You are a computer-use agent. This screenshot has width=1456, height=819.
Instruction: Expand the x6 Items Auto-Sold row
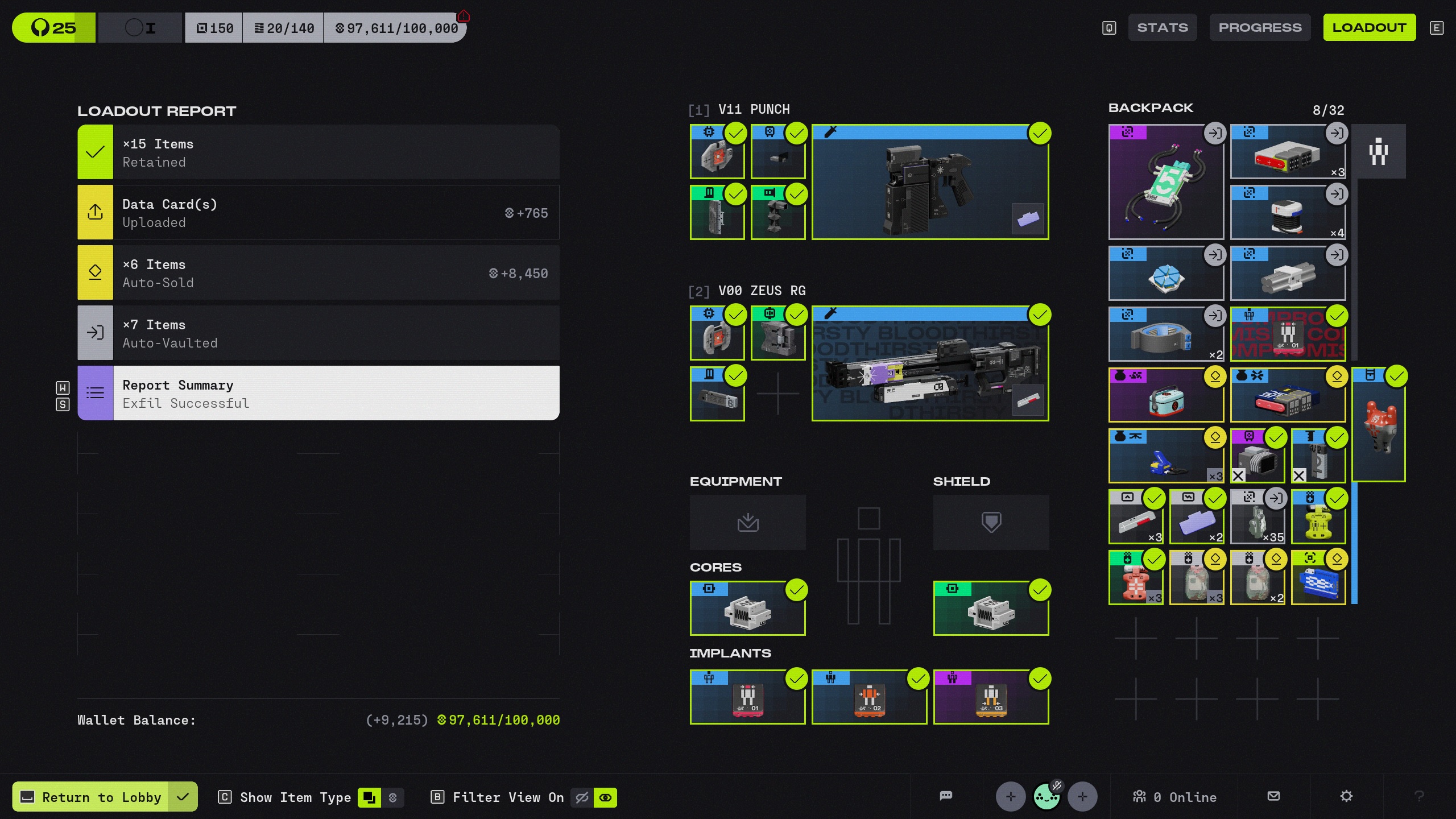(x=318, y=273)
